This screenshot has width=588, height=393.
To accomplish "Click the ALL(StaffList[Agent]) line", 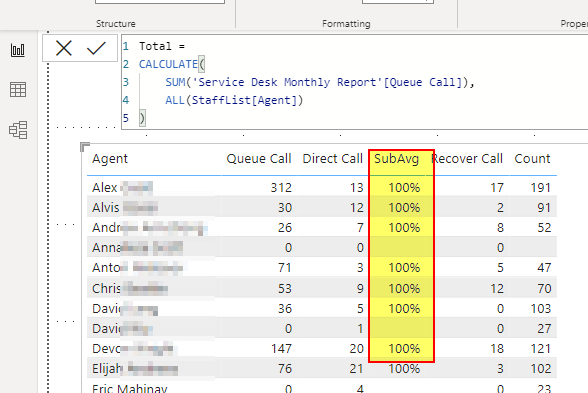I will [x=234, y=100].
